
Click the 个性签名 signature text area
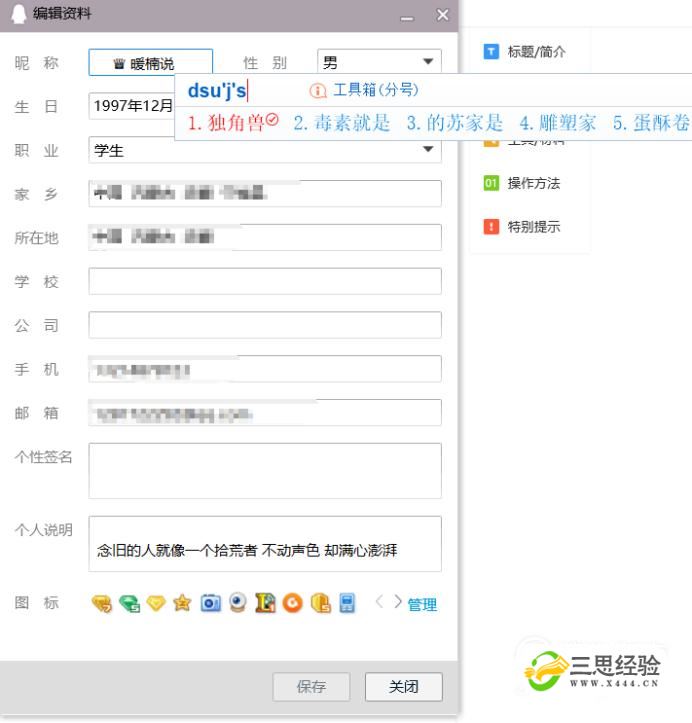click(265, 470)
